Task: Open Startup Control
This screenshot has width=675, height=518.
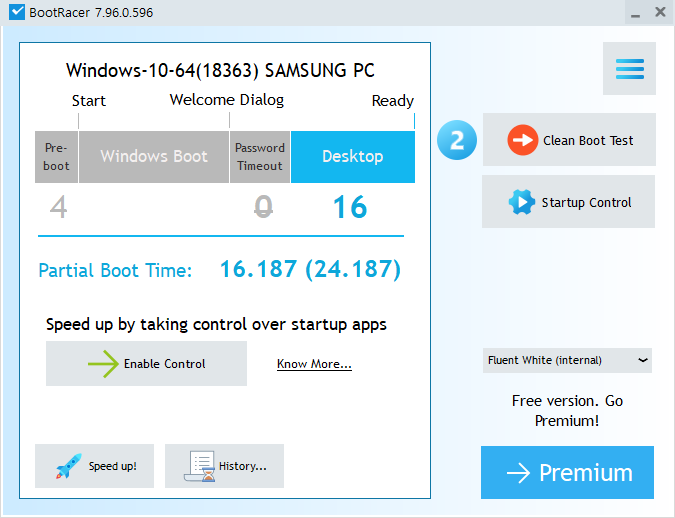Action: tap(568, 202)
